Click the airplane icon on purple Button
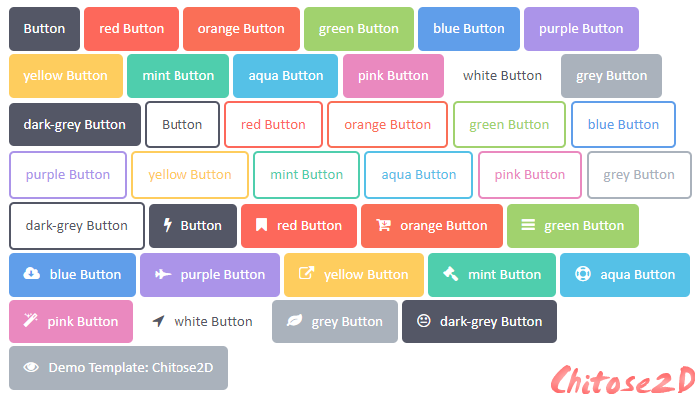700x400 pixels. (x=163, y=274)
